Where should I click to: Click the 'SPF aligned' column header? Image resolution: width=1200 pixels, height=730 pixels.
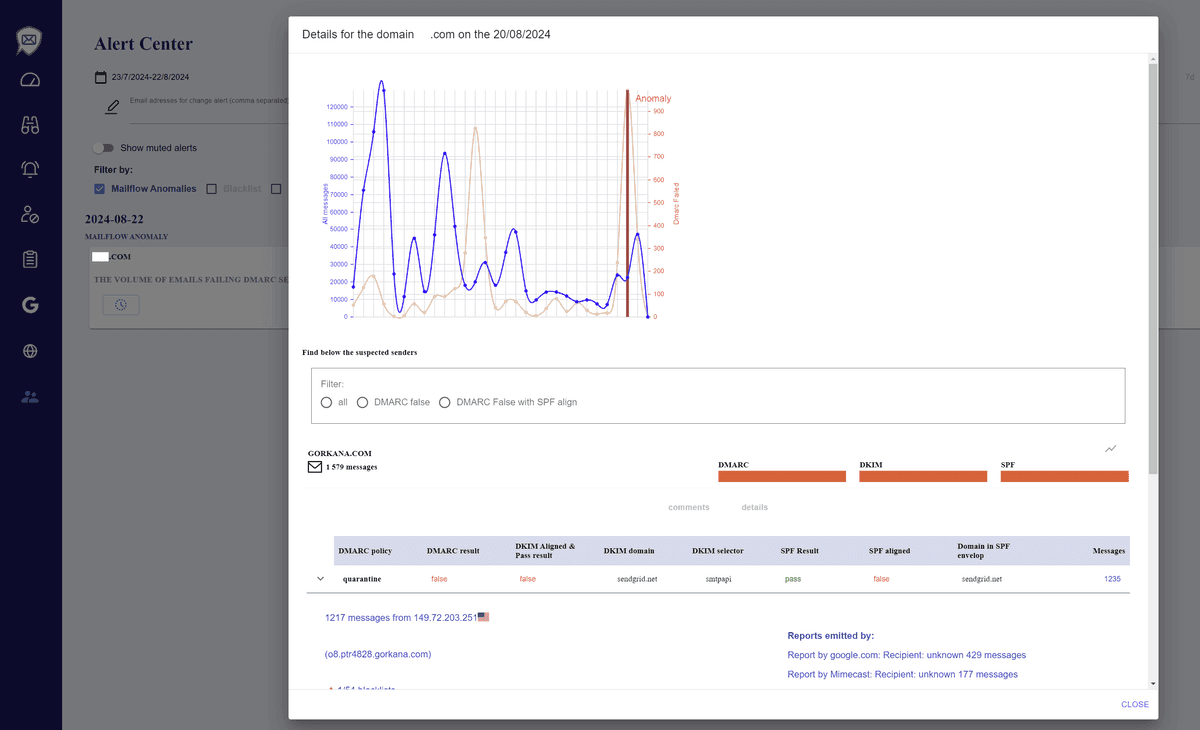[889, 550]
